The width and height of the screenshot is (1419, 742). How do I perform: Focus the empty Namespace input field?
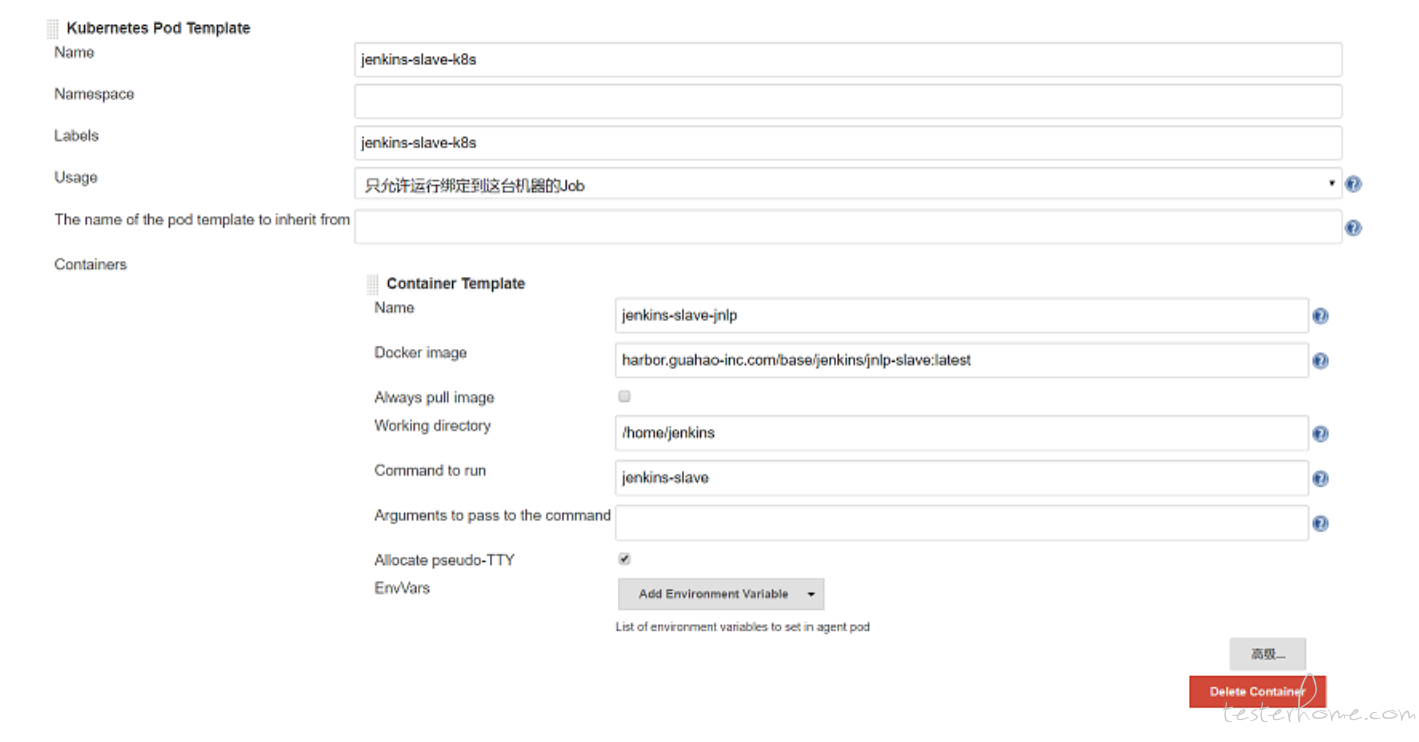[x=847, y=101]
